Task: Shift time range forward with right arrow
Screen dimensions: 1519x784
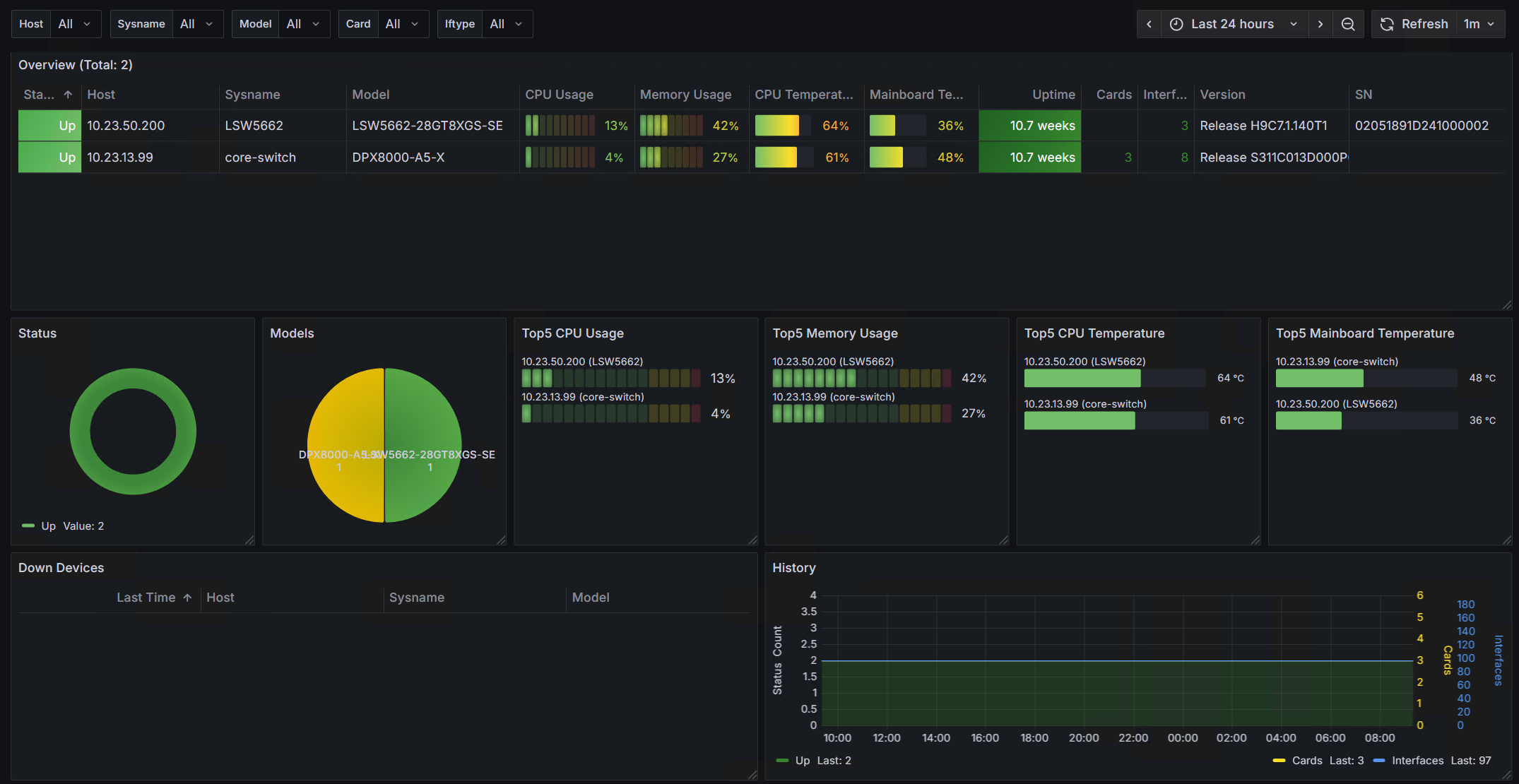Action: pos(1320,24)
